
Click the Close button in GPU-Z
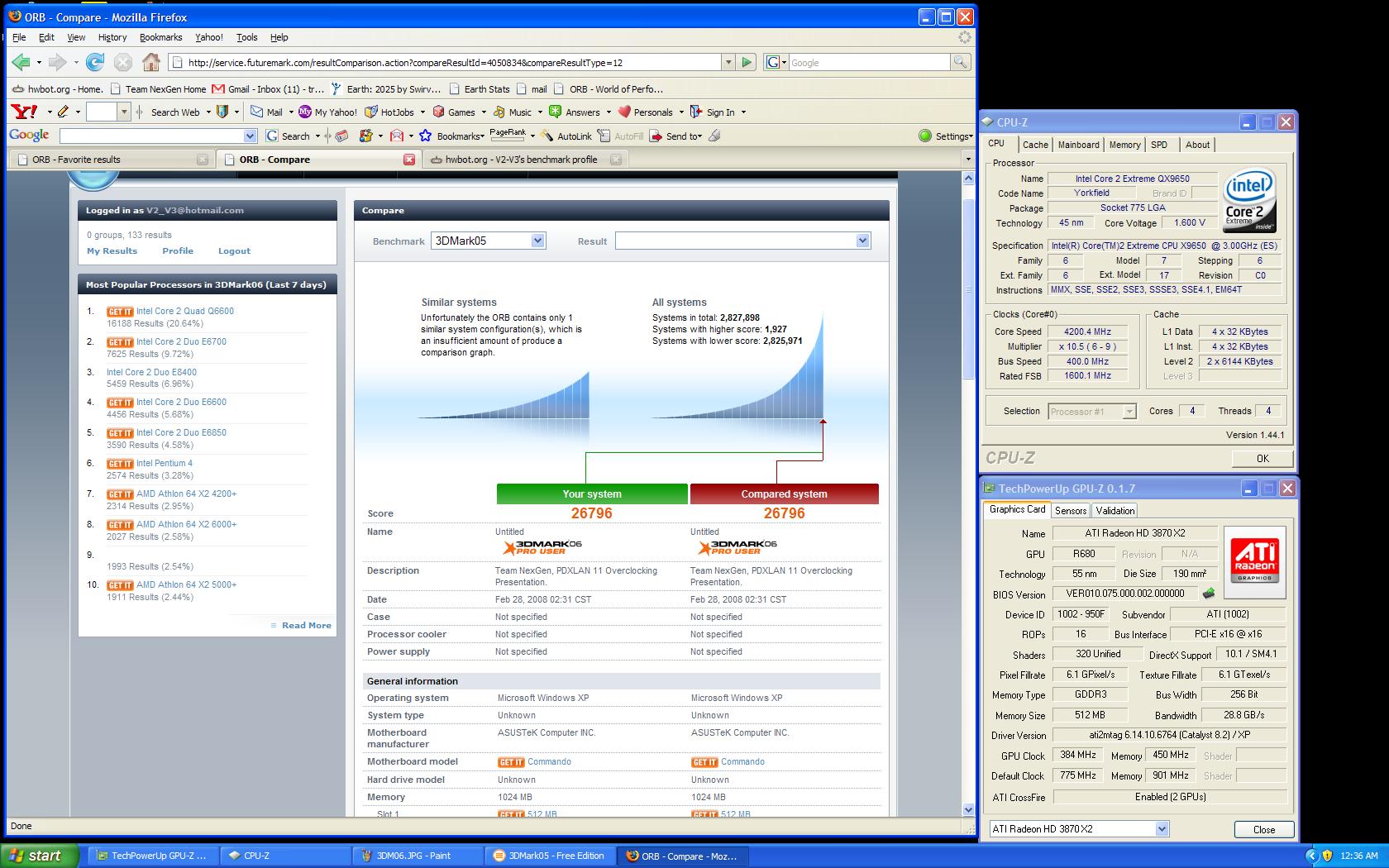(x=1263, y=829)
